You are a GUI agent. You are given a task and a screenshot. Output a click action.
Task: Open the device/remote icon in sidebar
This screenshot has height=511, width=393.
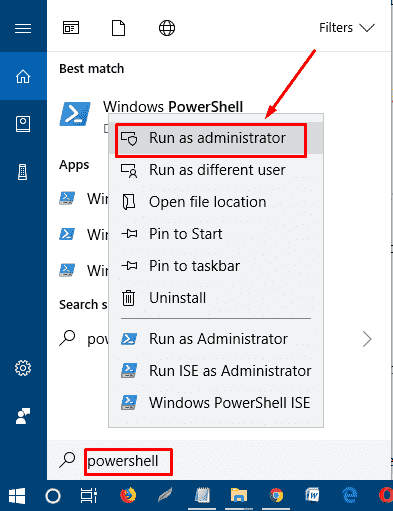click(22, 172)
